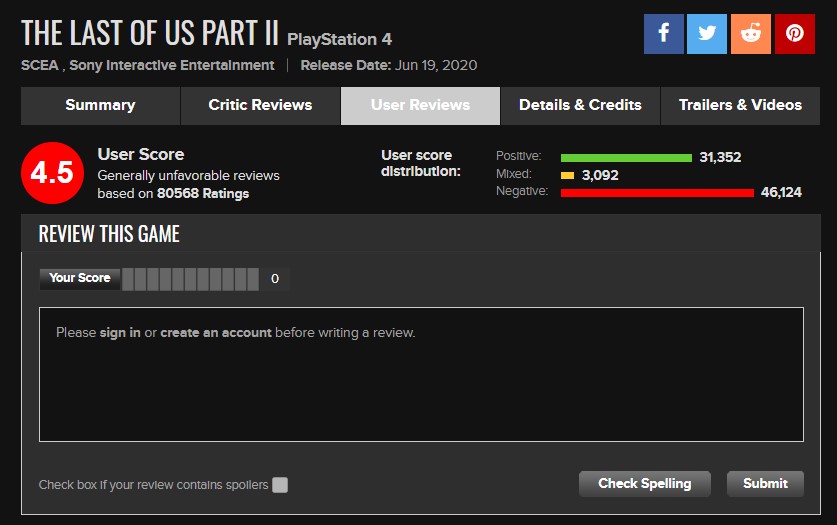Follow the create an account link
The image size is (837, 525).
(216, 333)
